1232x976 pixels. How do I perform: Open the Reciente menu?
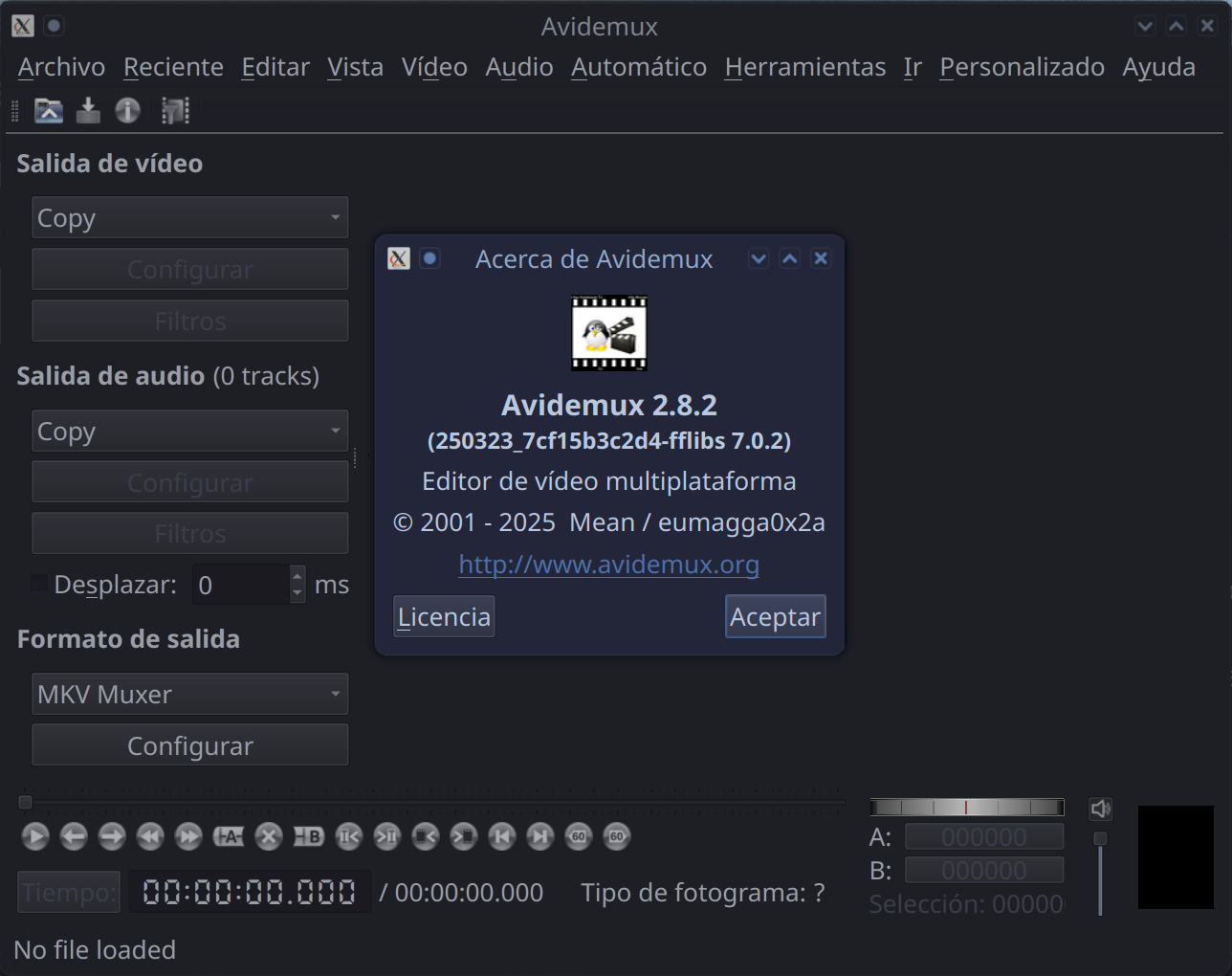(x=173, y=67)
